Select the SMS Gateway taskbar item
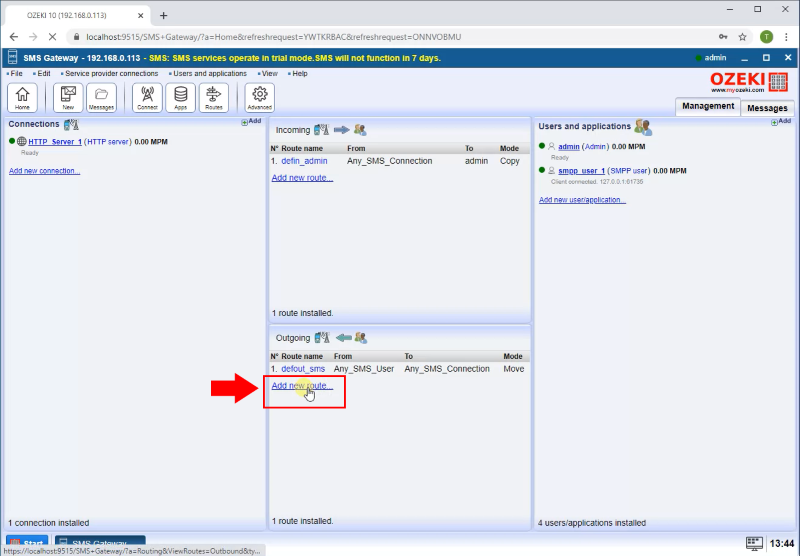 (x=100, y=543)
